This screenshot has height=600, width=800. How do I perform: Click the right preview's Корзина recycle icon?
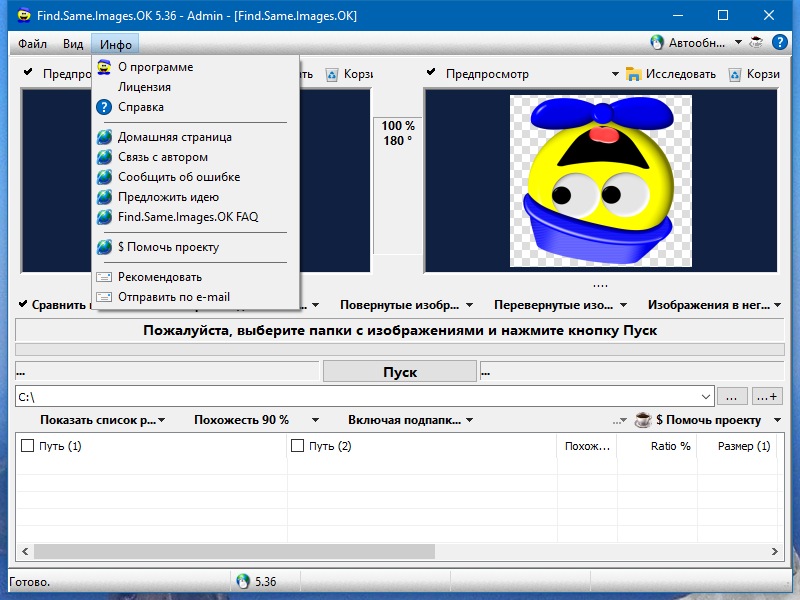735,75
